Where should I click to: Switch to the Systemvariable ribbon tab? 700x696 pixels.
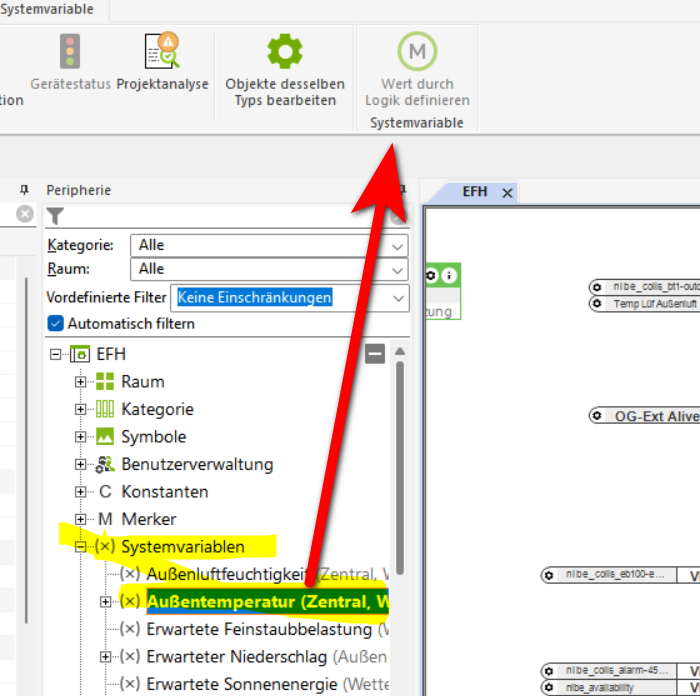pyautogui.click(x=48, y=10)
